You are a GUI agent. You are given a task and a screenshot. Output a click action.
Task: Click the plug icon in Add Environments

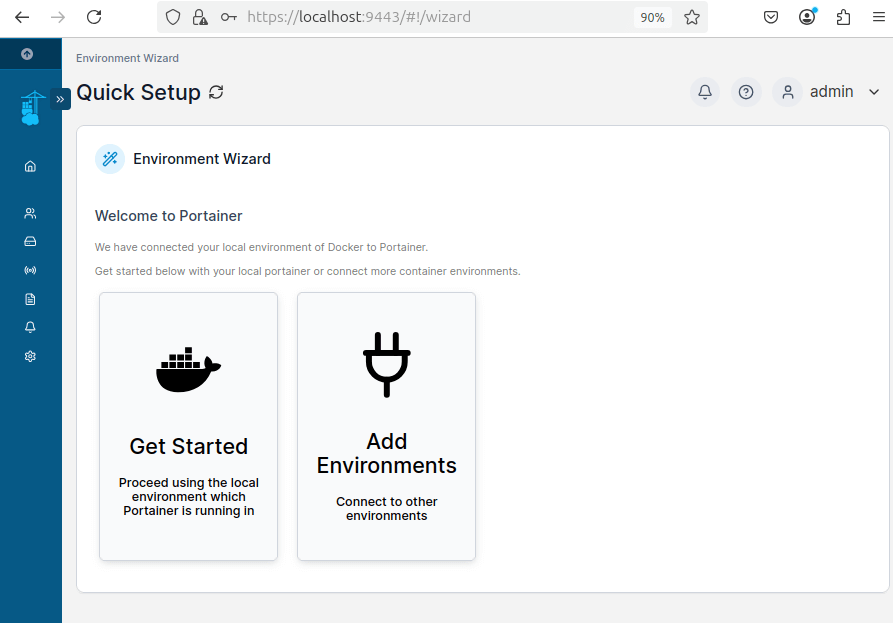click(x=387, y=364)
